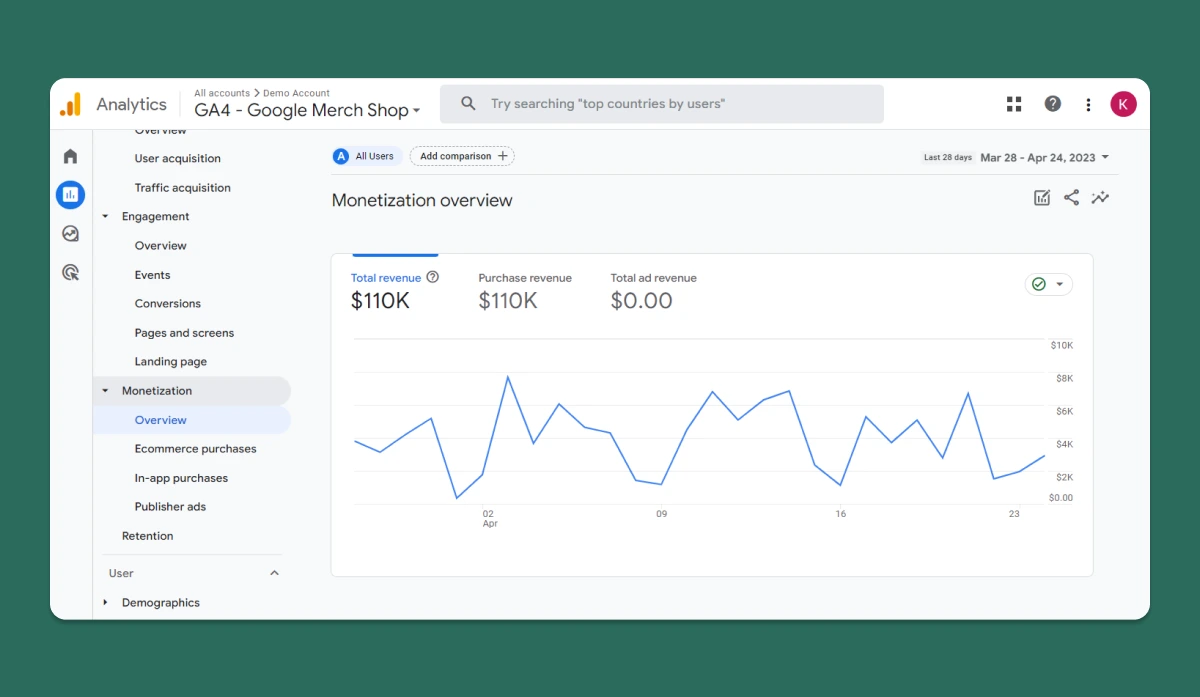Image resolution: width=1200 pixels, height=697 pixels.
Task: Open Traffic acquisition report
Action: pyautogui.click(x=183, y=188)
